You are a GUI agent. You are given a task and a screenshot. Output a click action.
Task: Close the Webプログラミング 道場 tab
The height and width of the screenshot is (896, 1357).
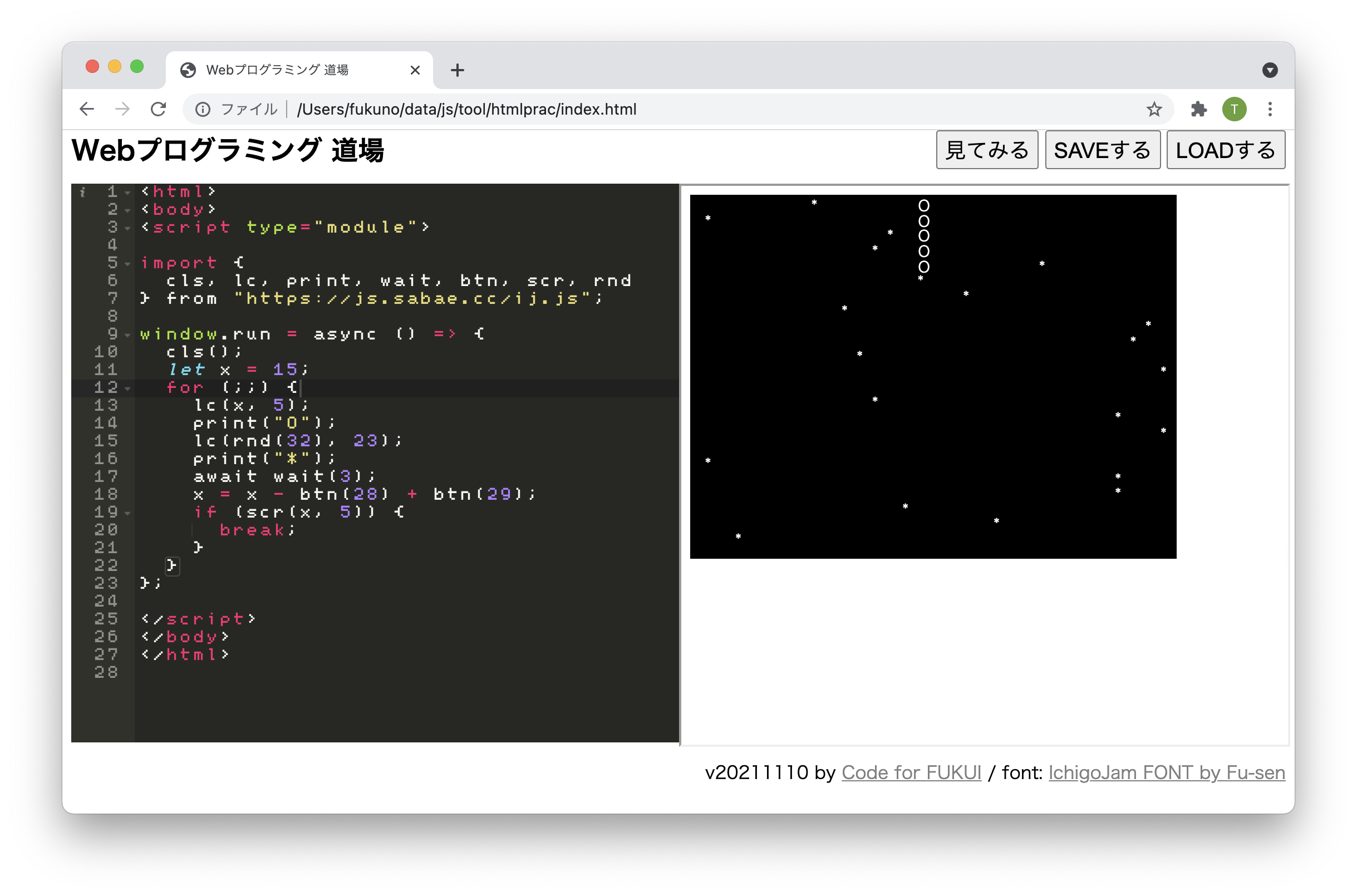415,70
